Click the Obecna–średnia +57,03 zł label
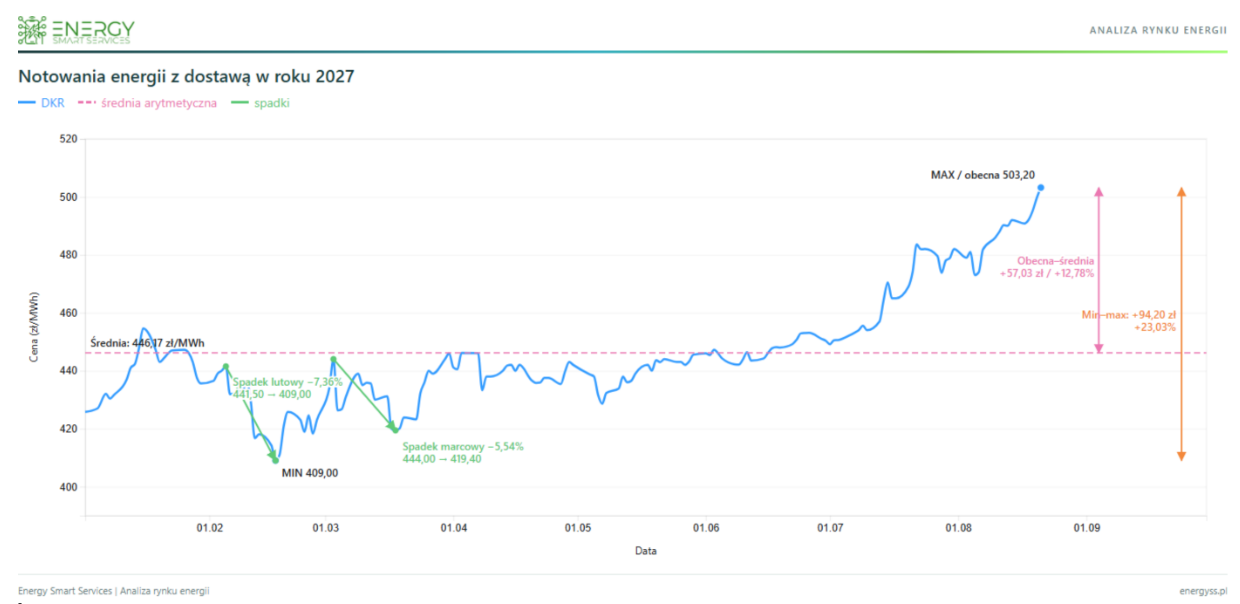 pyautogui.click(x=1046, y=266)
